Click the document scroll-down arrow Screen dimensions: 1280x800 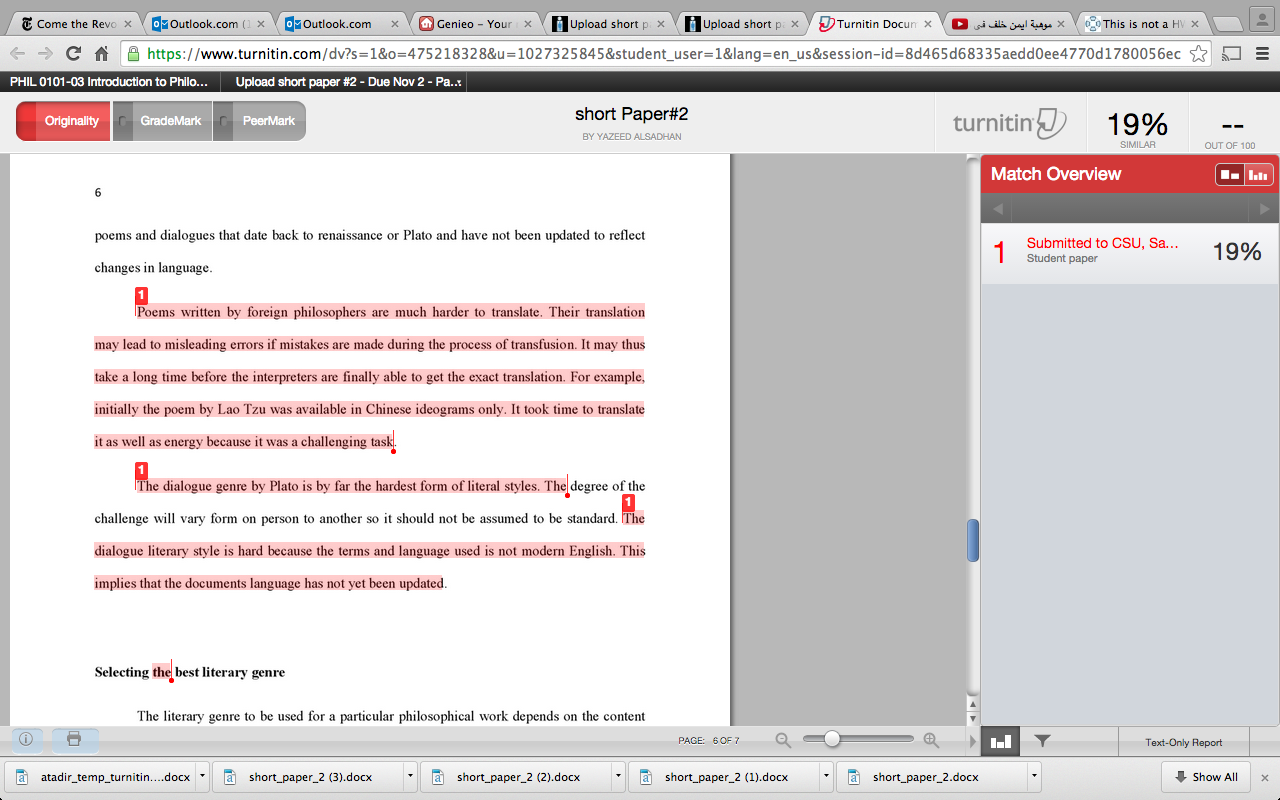point(972,719)
